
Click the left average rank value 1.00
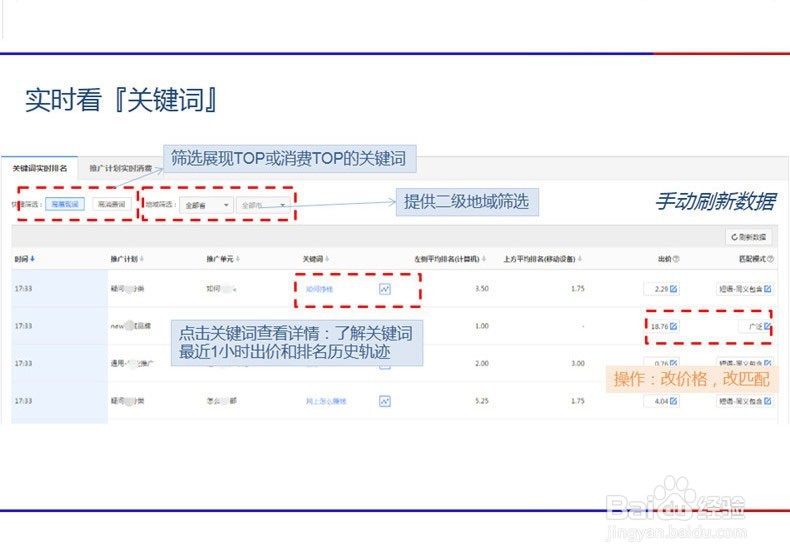[482, 326]
